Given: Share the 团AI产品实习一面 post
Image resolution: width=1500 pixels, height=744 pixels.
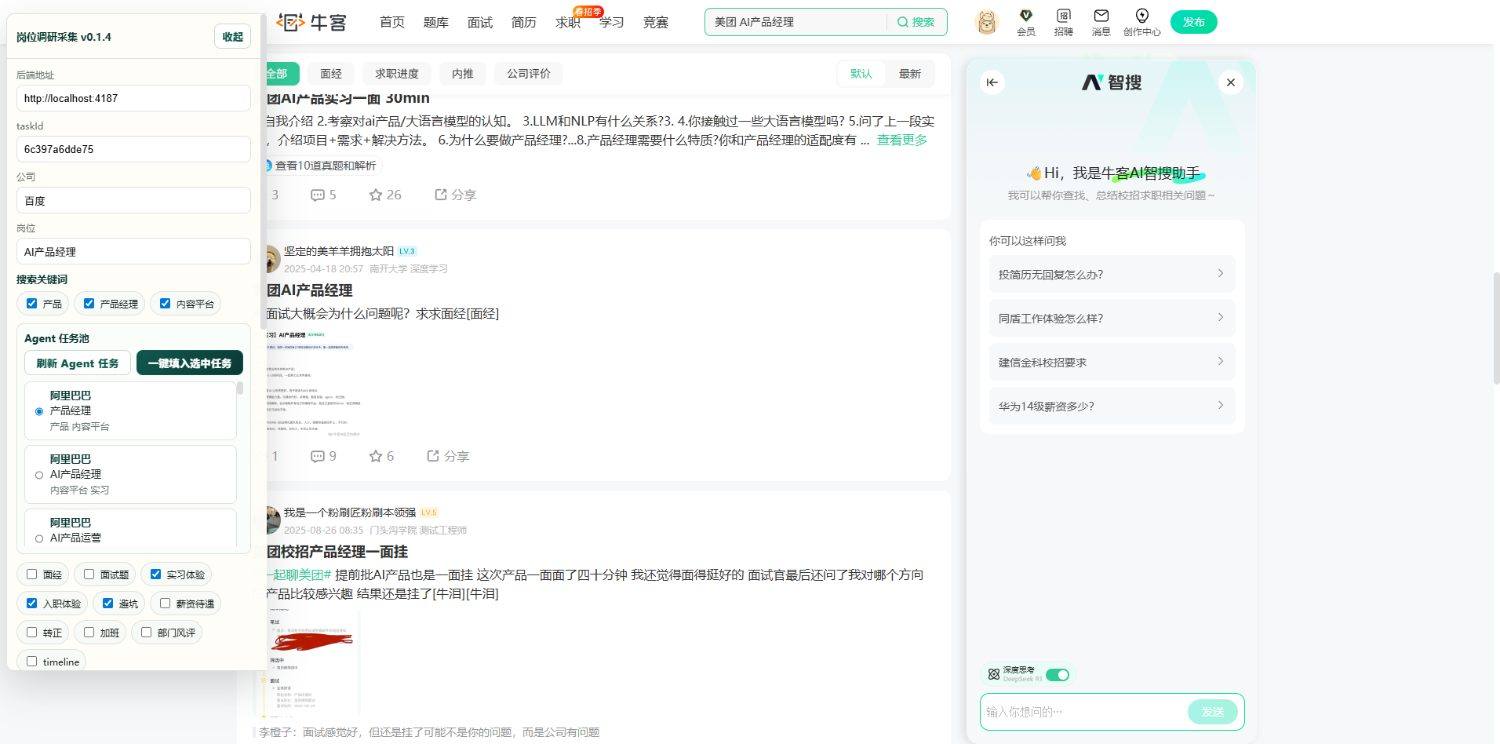Looking at the screenshot, I should pos(455,195).
